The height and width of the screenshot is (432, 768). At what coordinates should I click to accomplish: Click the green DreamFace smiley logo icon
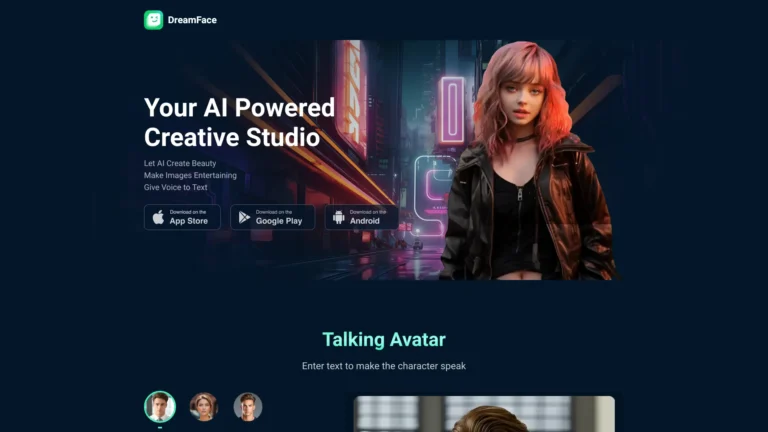153,20
